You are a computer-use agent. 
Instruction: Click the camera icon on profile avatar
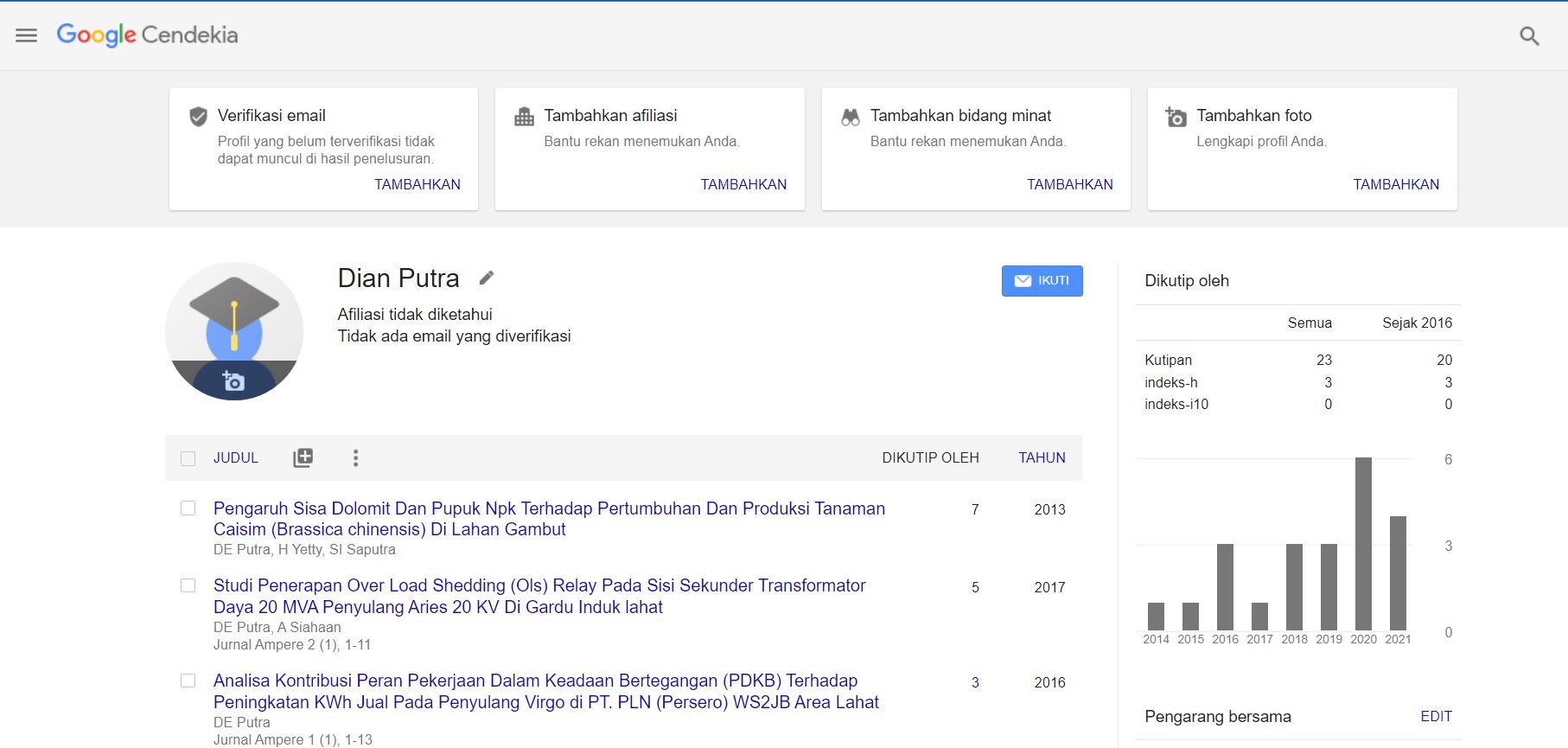[233, 380]
